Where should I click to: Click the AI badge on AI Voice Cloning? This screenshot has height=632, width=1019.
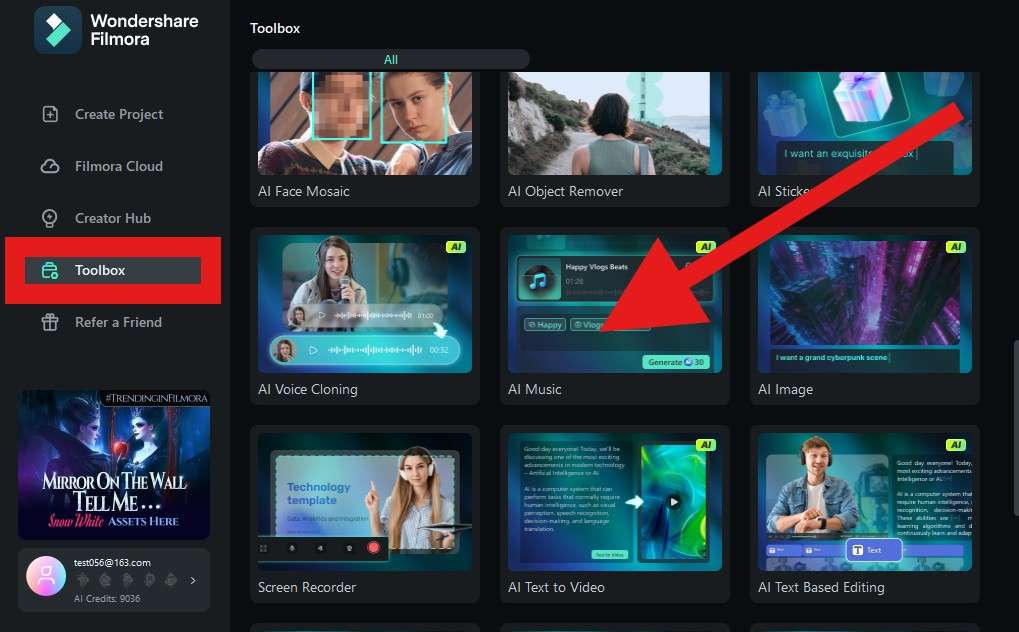coord(456,247)
